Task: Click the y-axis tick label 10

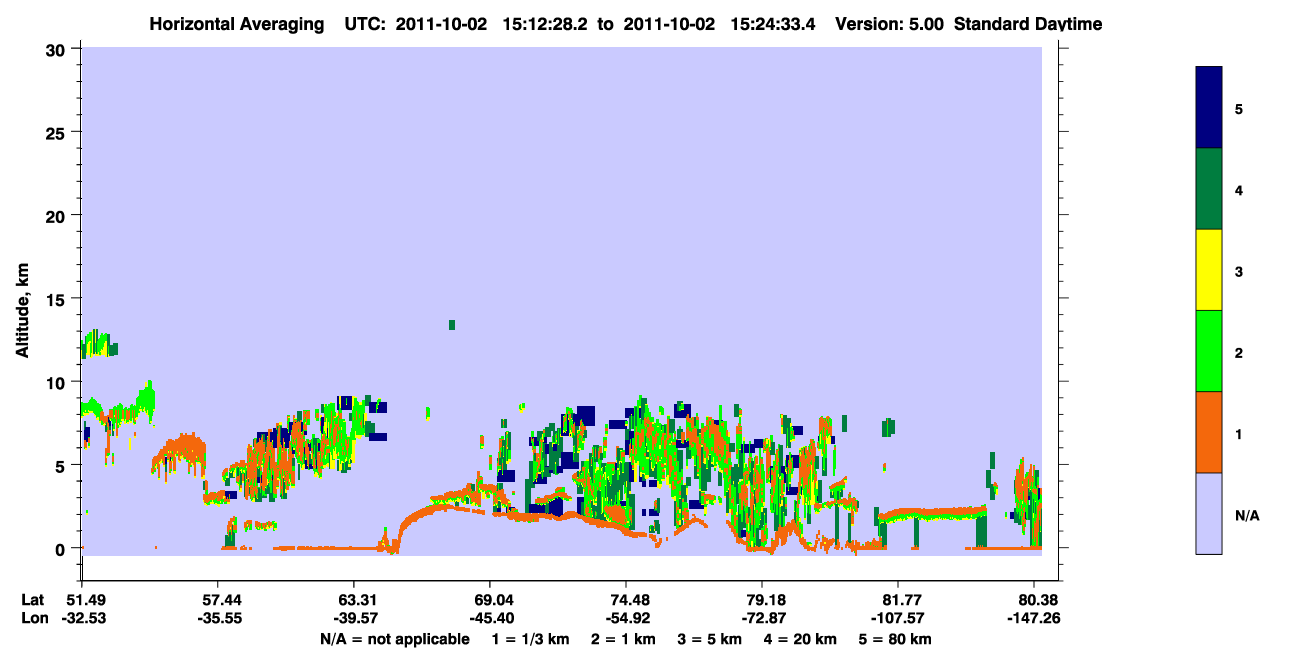Action: (x=57, y=382)
